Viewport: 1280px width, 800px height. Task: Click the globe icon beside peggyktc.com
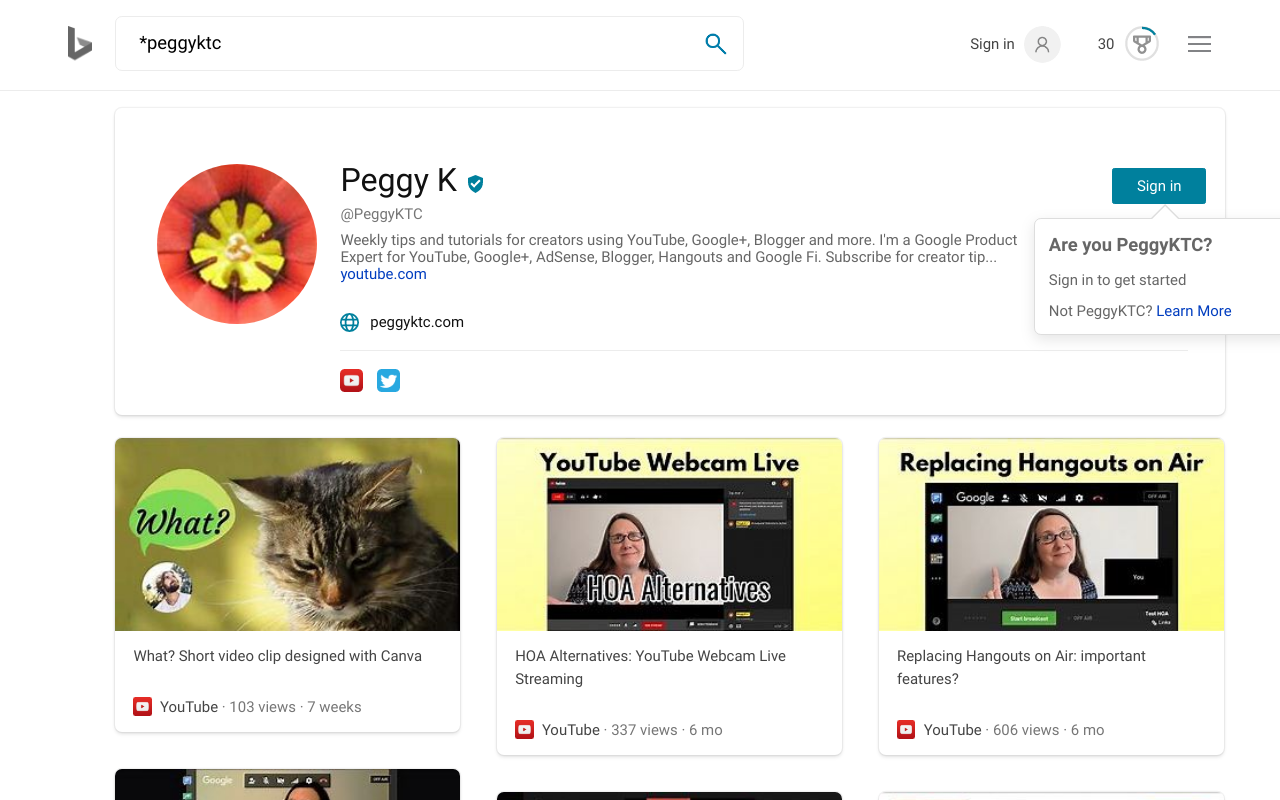(x=349, y=322)
